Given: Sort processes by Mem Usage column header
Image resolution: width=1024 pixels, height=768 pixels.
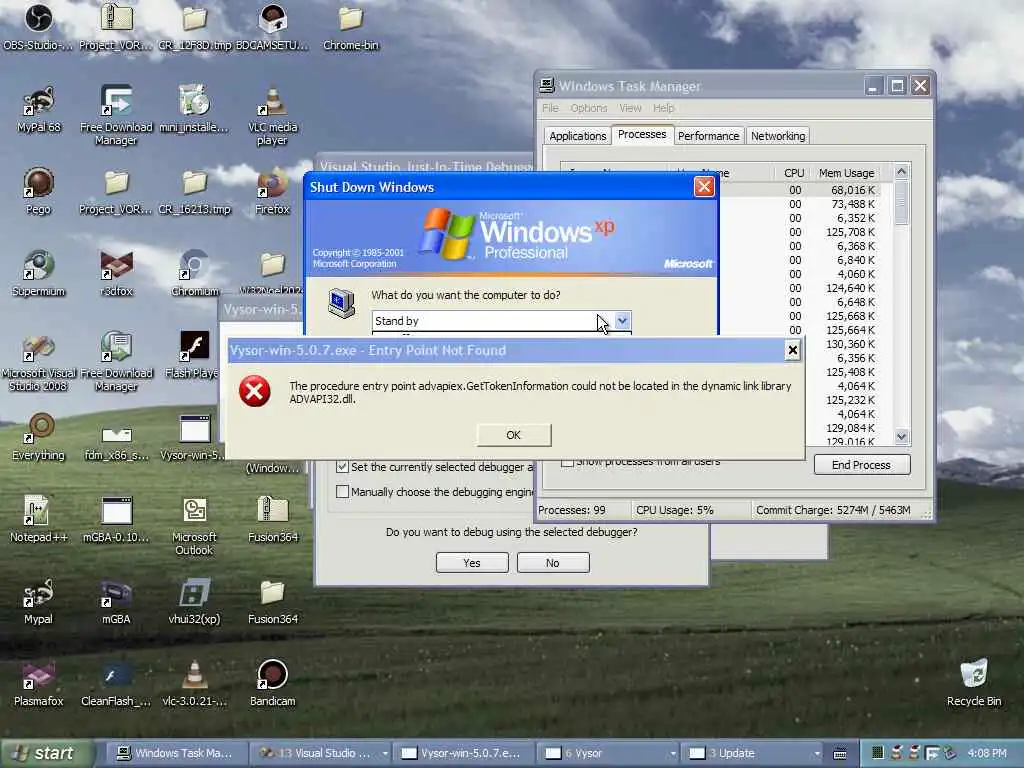Looking at the screenshot, I should point(846,173).
